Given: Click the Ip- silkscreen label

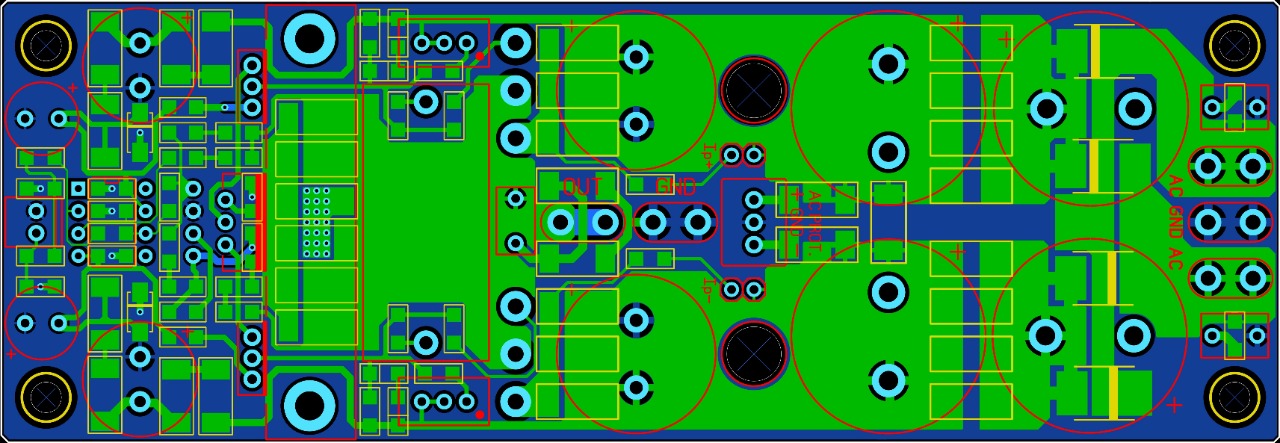Looking at the screenshot, I should (709, 291).
